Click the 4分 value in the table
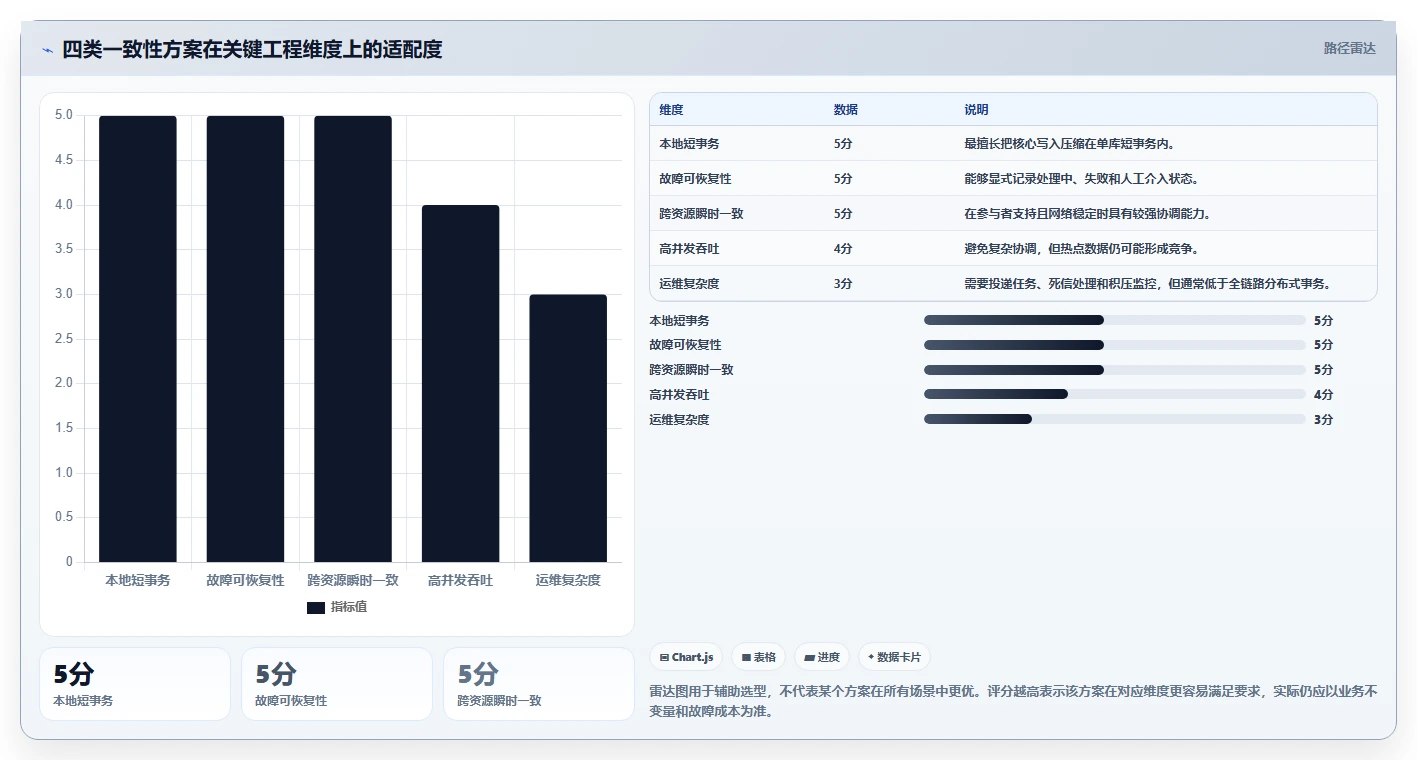Screen dimensions: 1417x760 [843, 249]
